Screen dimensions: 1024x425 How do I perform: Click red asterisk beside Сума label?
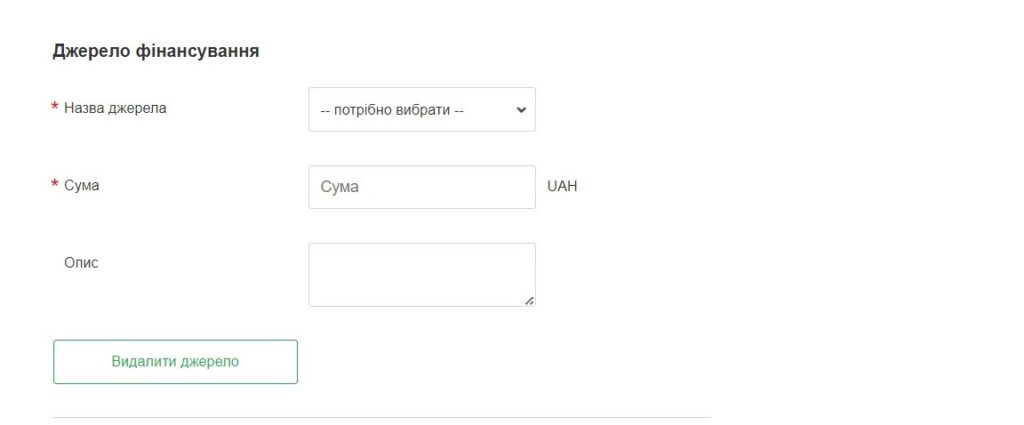click(55, 185)
